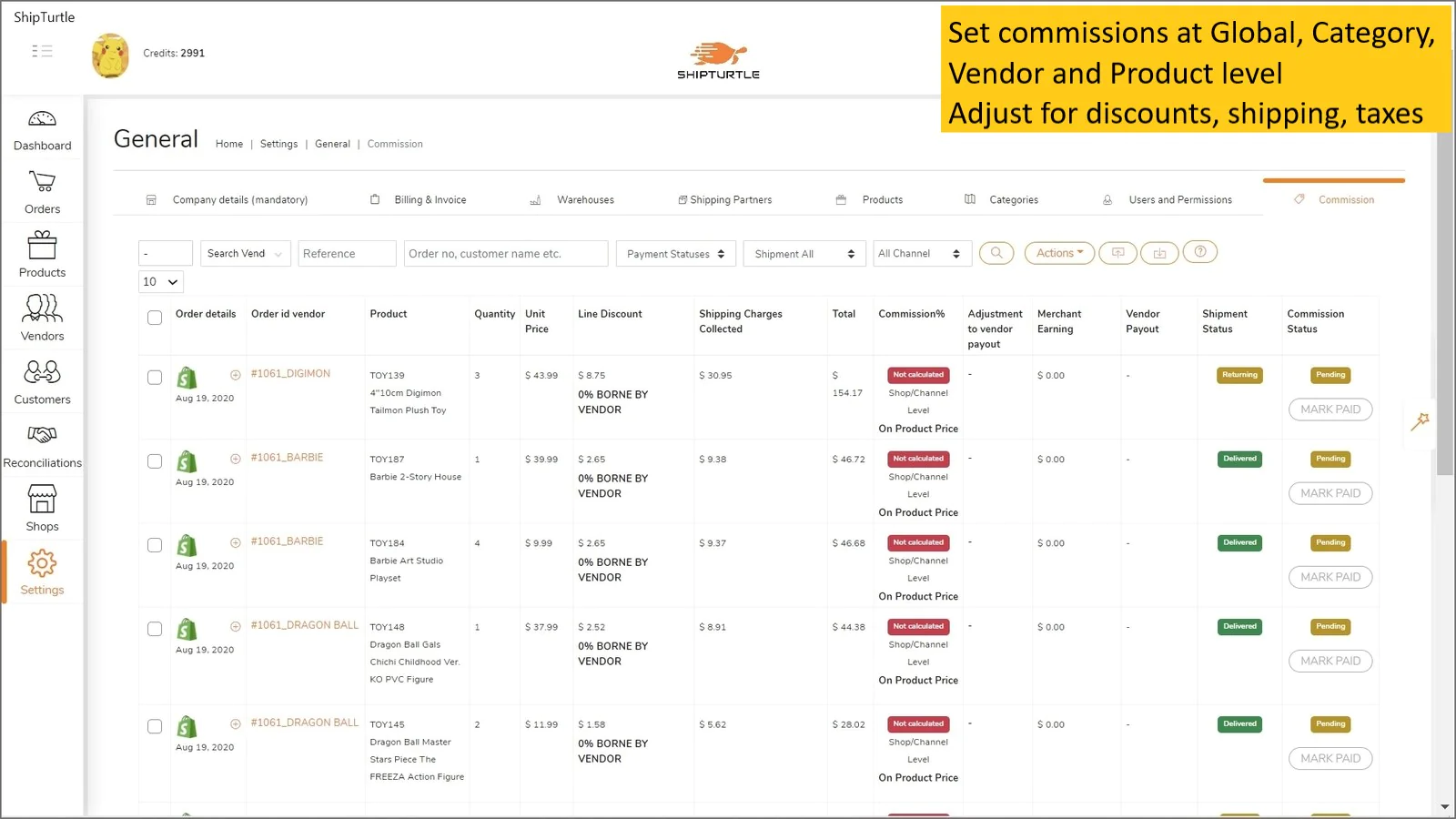1456x819 pixels.
Task: Click Shopify icon for #1061_DIGIMON order
Action: pyautogui.click(x=187, y=378)
